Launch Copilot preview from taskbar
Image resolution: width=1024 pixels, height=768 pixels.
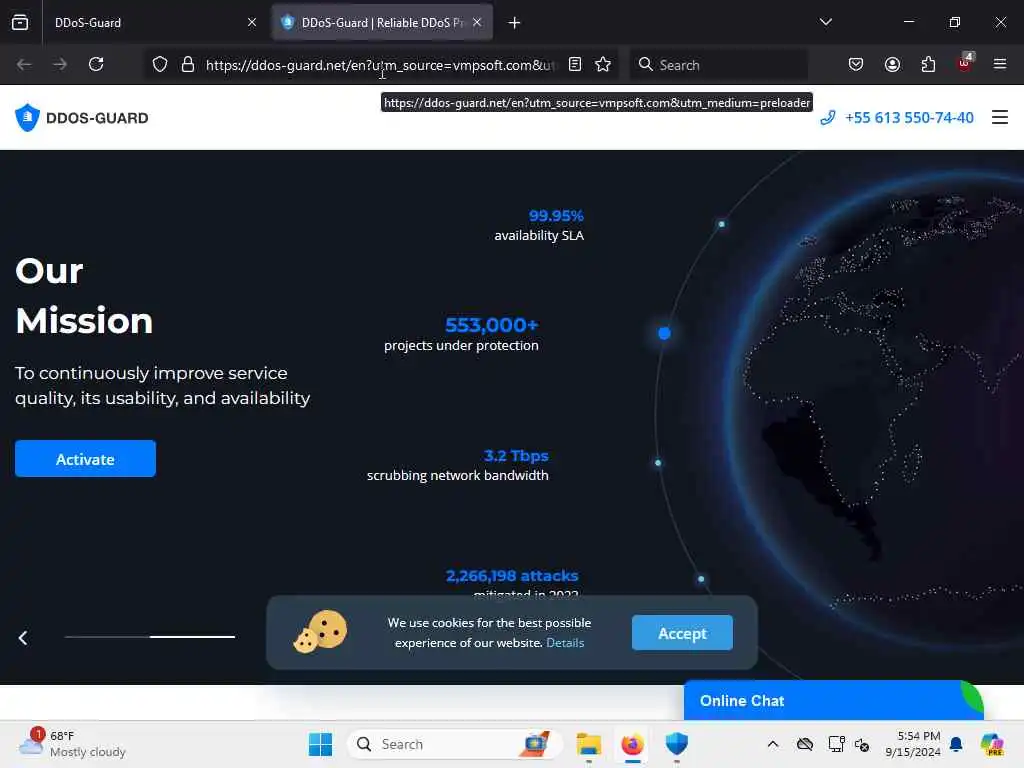point(992,744)
